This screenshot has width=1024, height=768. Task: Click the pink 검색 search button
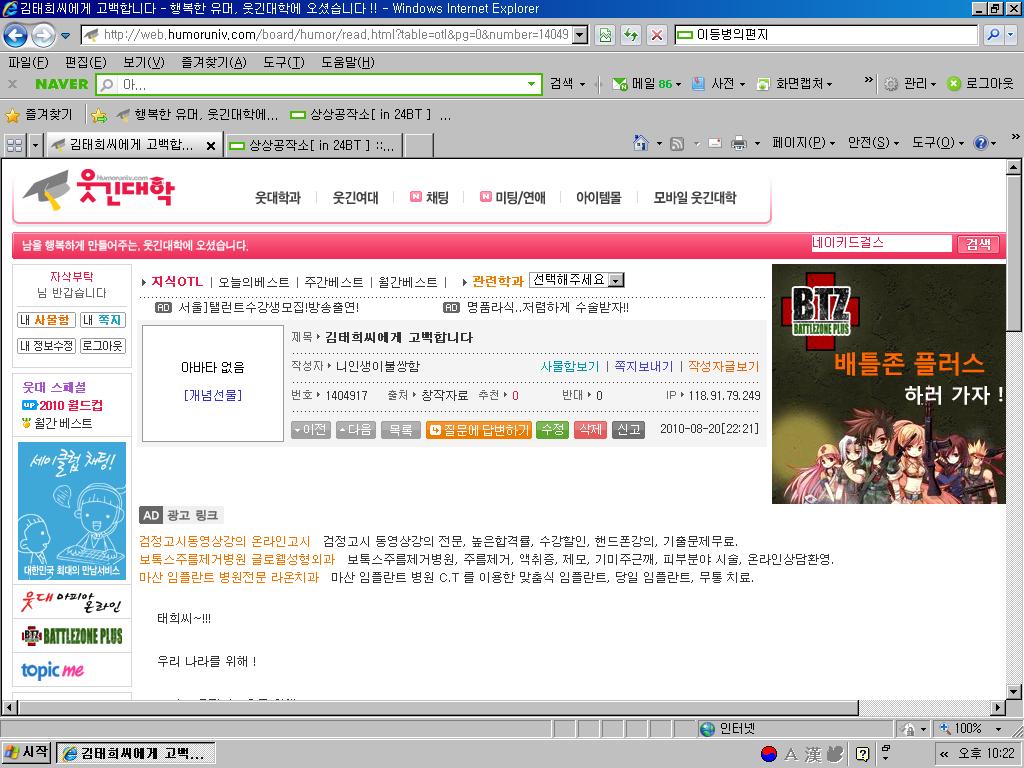(x=978, y=244)
